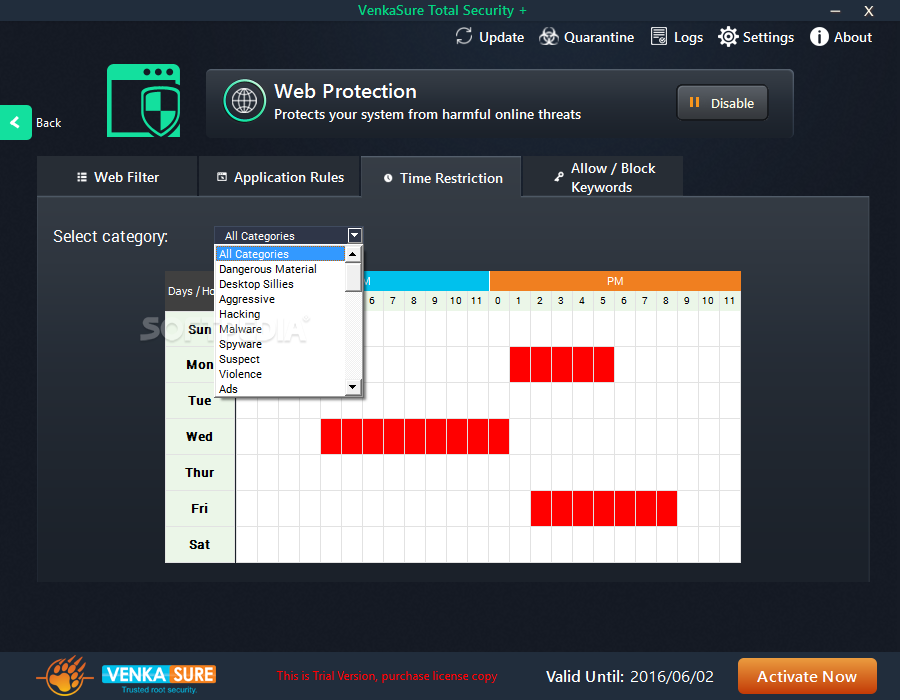Toggle Wednesday 11 AM red block

tap(478, 436)
